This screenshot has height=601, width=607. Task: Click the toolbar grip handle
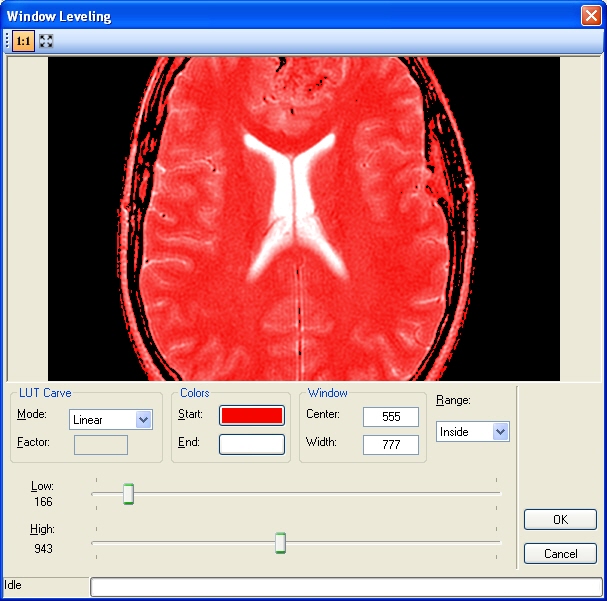tap(8, 41)
